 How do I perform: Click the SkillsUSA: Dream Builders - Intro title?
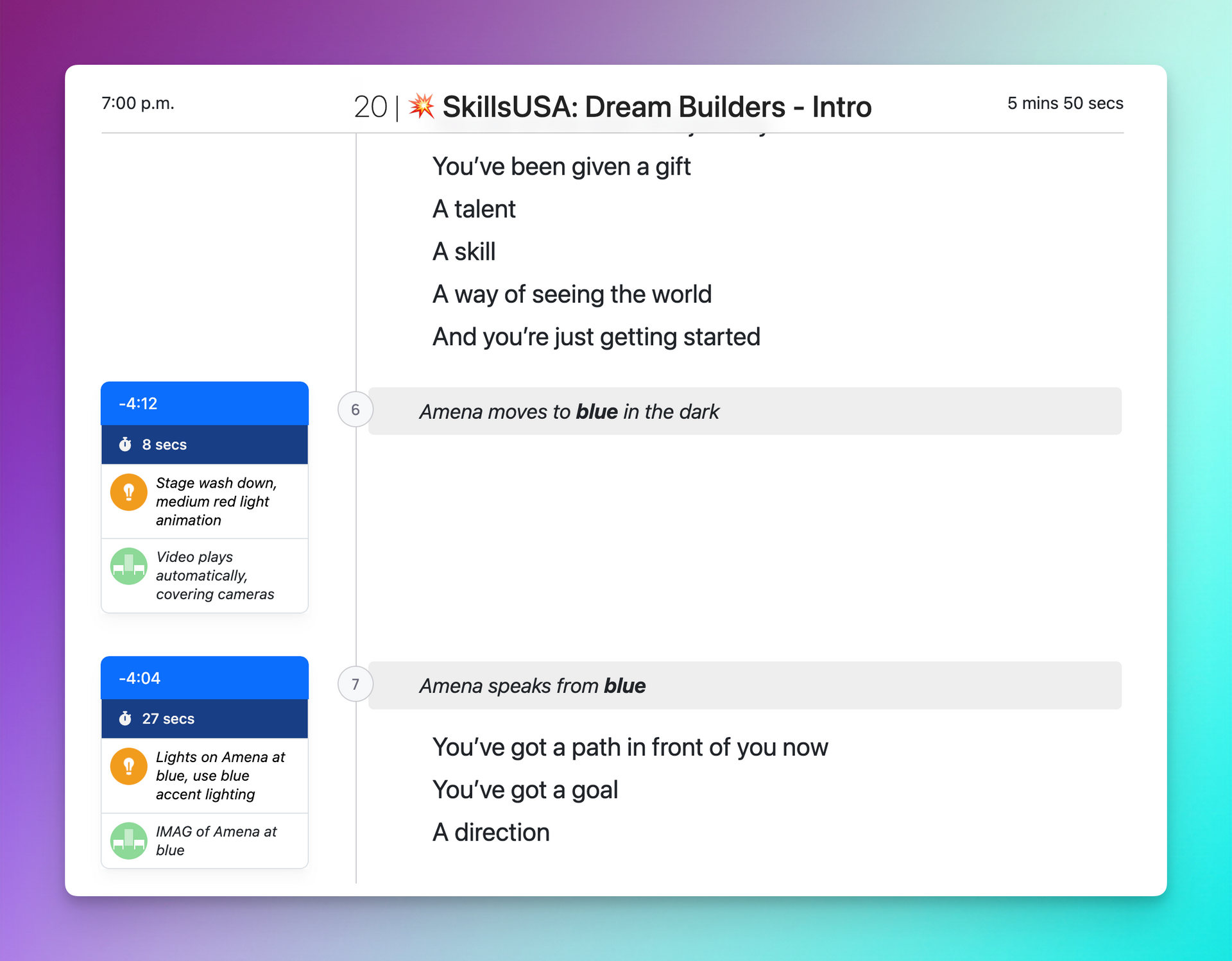click(657, 106)
